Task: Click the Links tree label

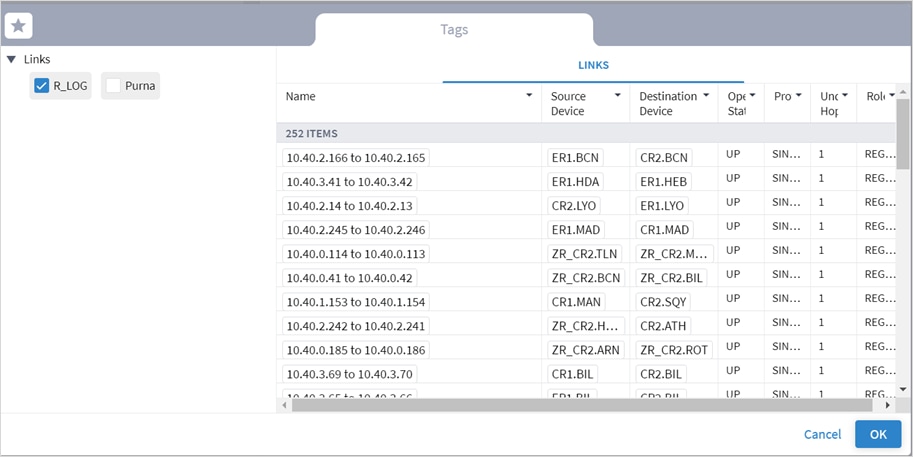Action: pyautogui.click(x=37, y=59)
